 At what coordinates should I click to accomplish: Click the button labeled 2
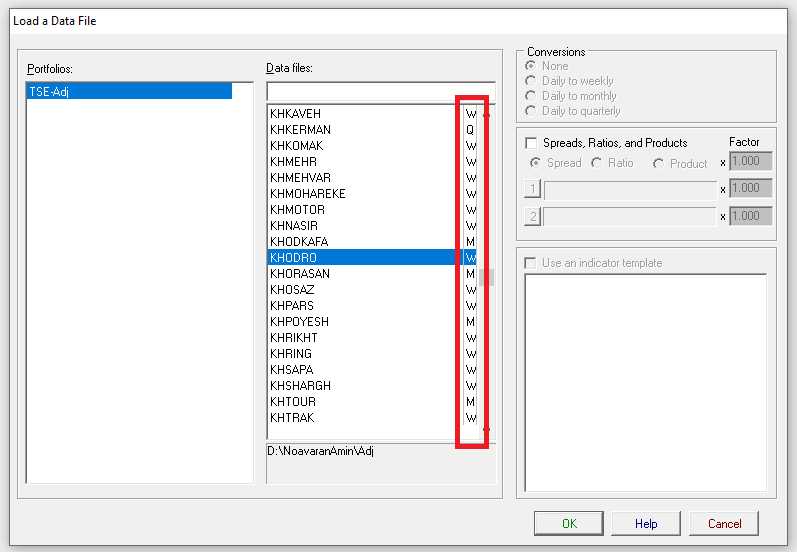coord(532,217)
